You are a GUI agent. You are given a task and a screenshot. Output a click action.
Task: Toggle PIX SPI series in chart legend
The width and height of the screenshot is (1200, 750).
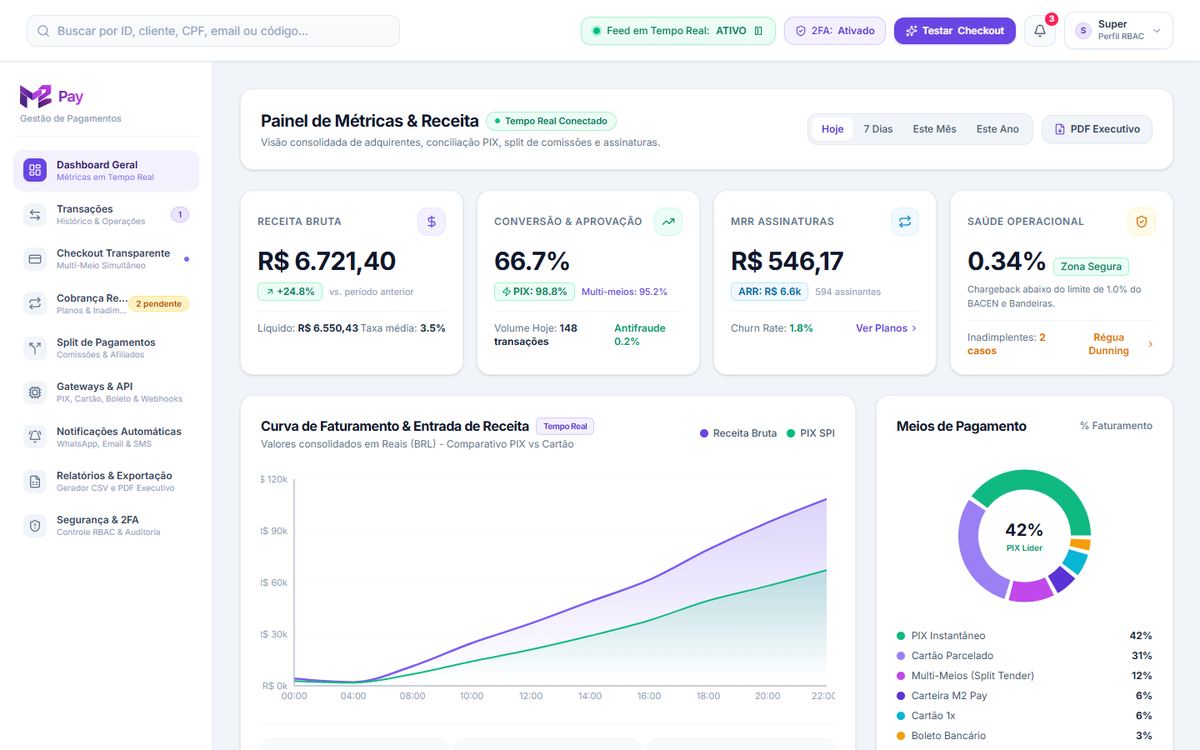tap(810, 433)
